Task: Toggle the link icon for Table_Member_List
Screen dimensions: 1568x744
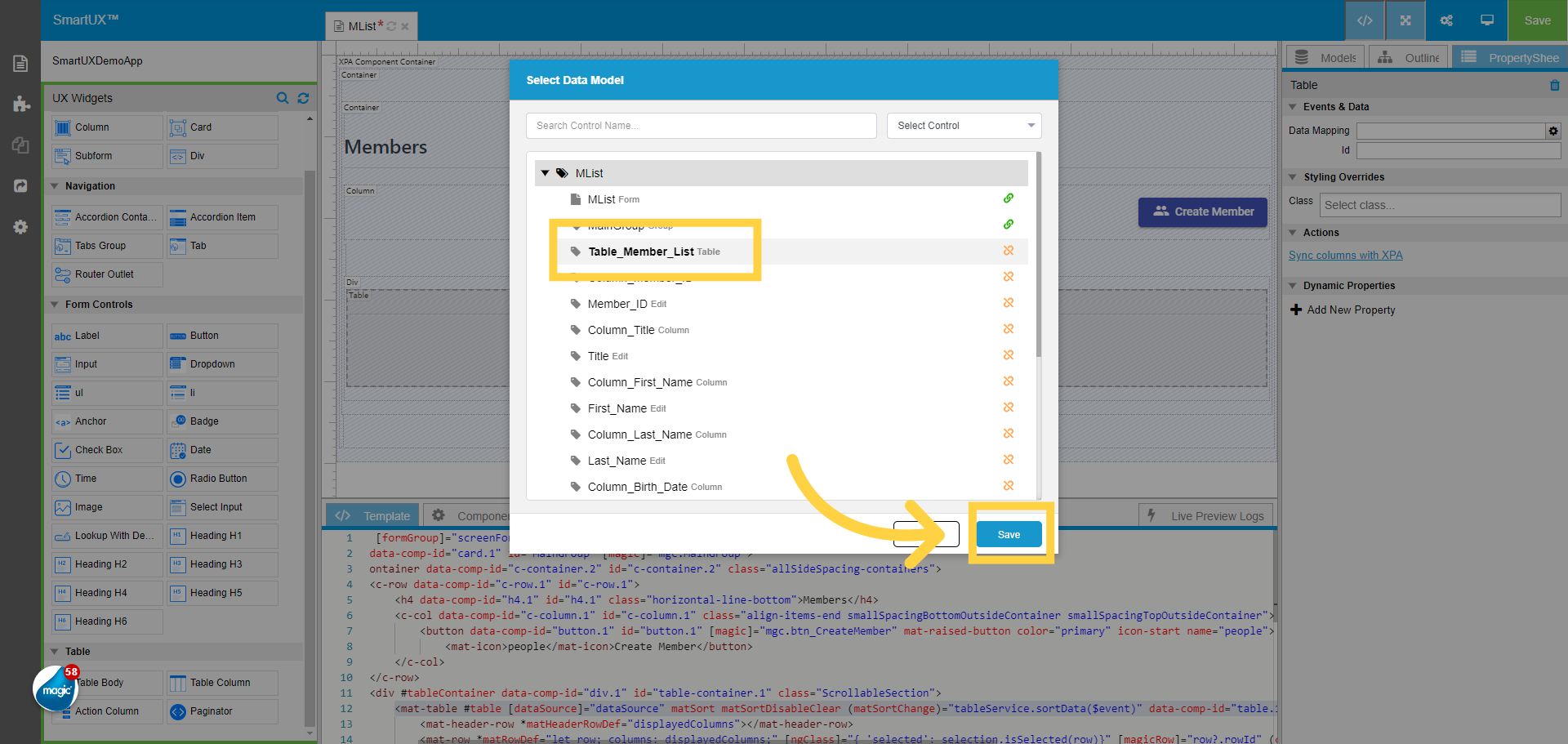Action: (1009, 251)
